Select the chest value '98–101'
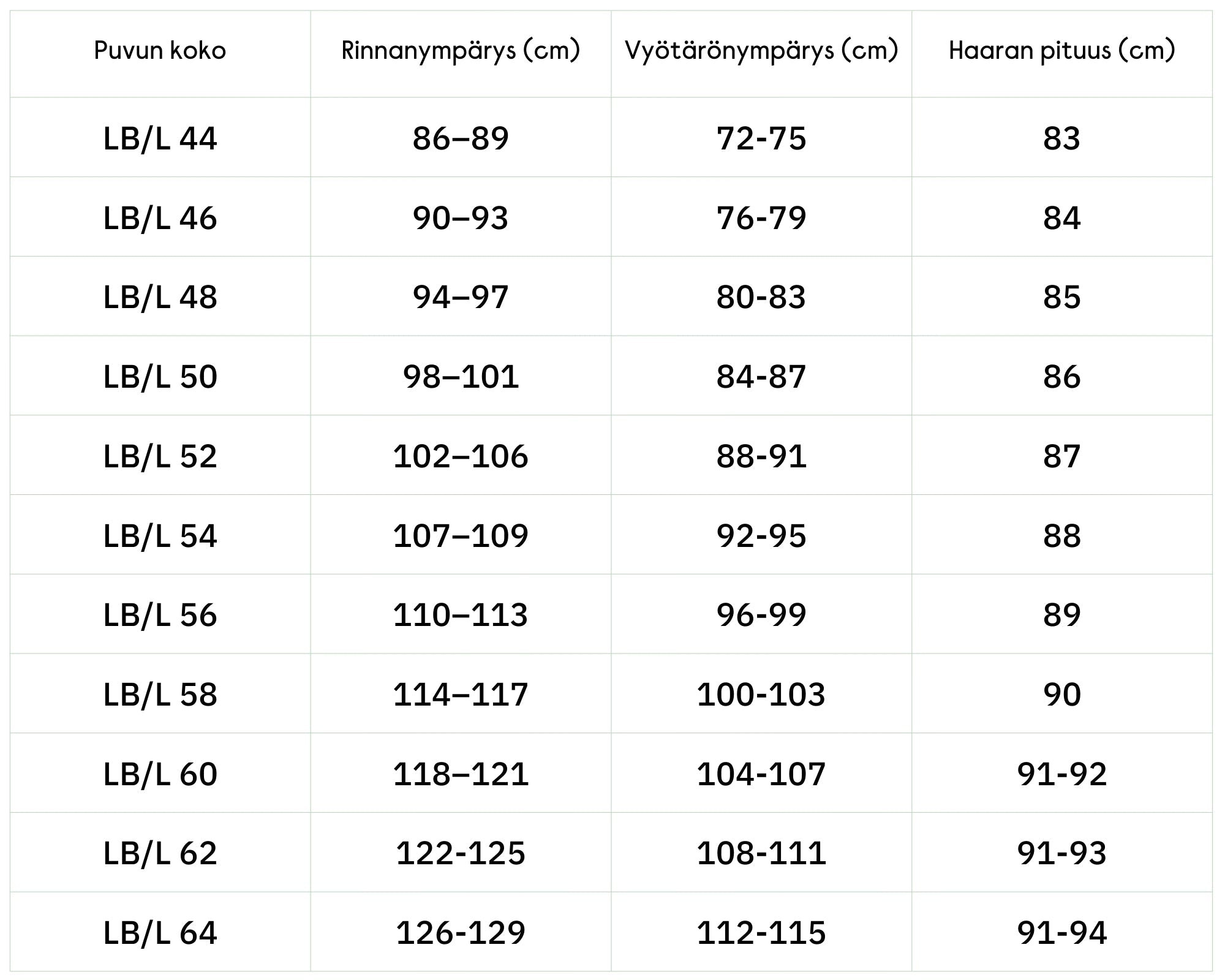This screenshot has height=980, width=1225. coord(461,377)
